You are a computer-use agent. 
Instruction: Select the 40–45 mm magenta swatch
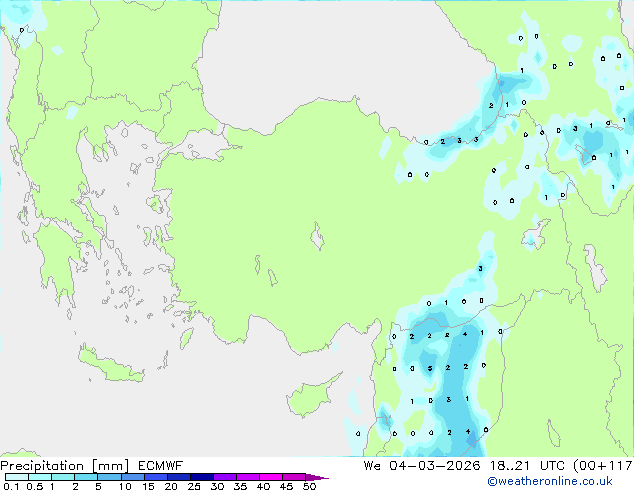coord(271,477)
